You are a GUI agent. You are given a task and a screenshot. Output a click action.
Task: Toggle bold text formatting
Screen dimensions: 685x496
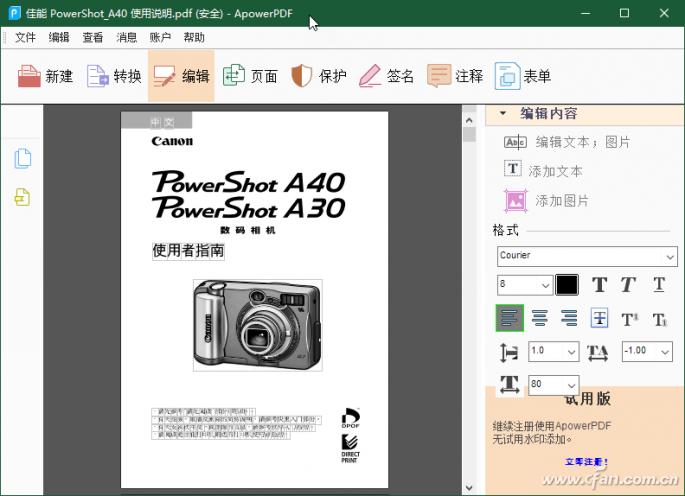click(x=599, y=285)
